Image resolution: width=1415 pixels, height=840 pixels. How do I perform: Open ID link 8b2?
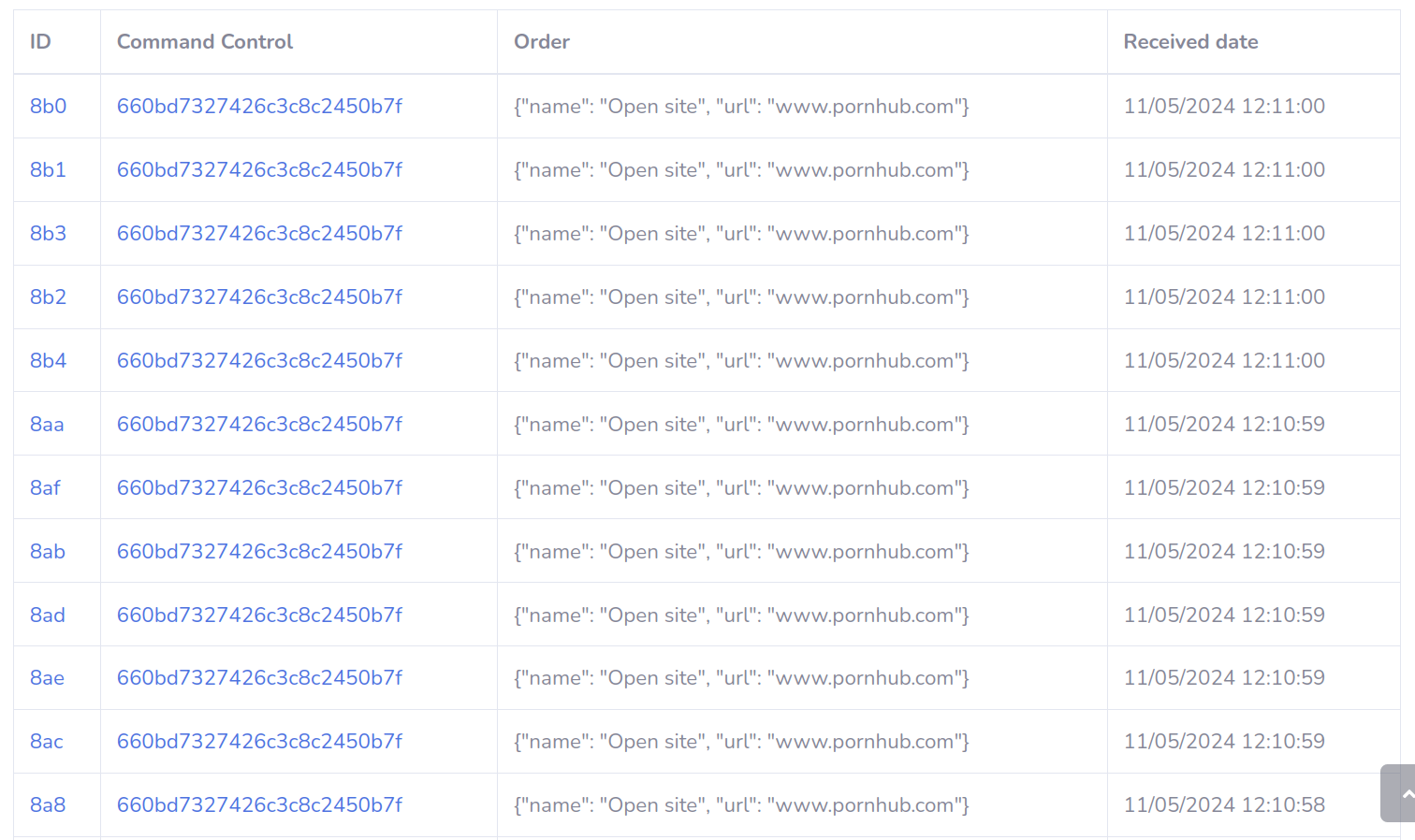click(x=48, y=297)
